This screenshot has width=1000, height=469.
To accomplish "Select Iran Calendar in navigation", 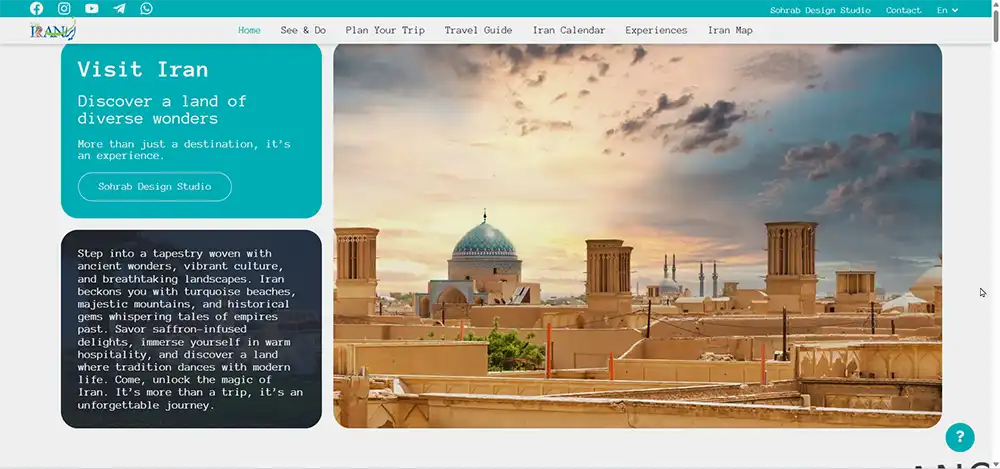I will click(569, 30).
